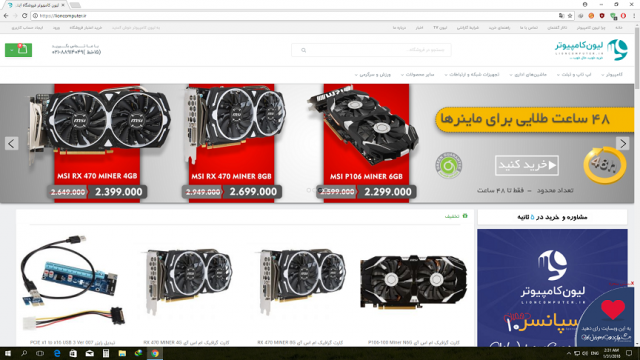Open the P106-100 Miner 6G product thumbnail

coord(413,282)
